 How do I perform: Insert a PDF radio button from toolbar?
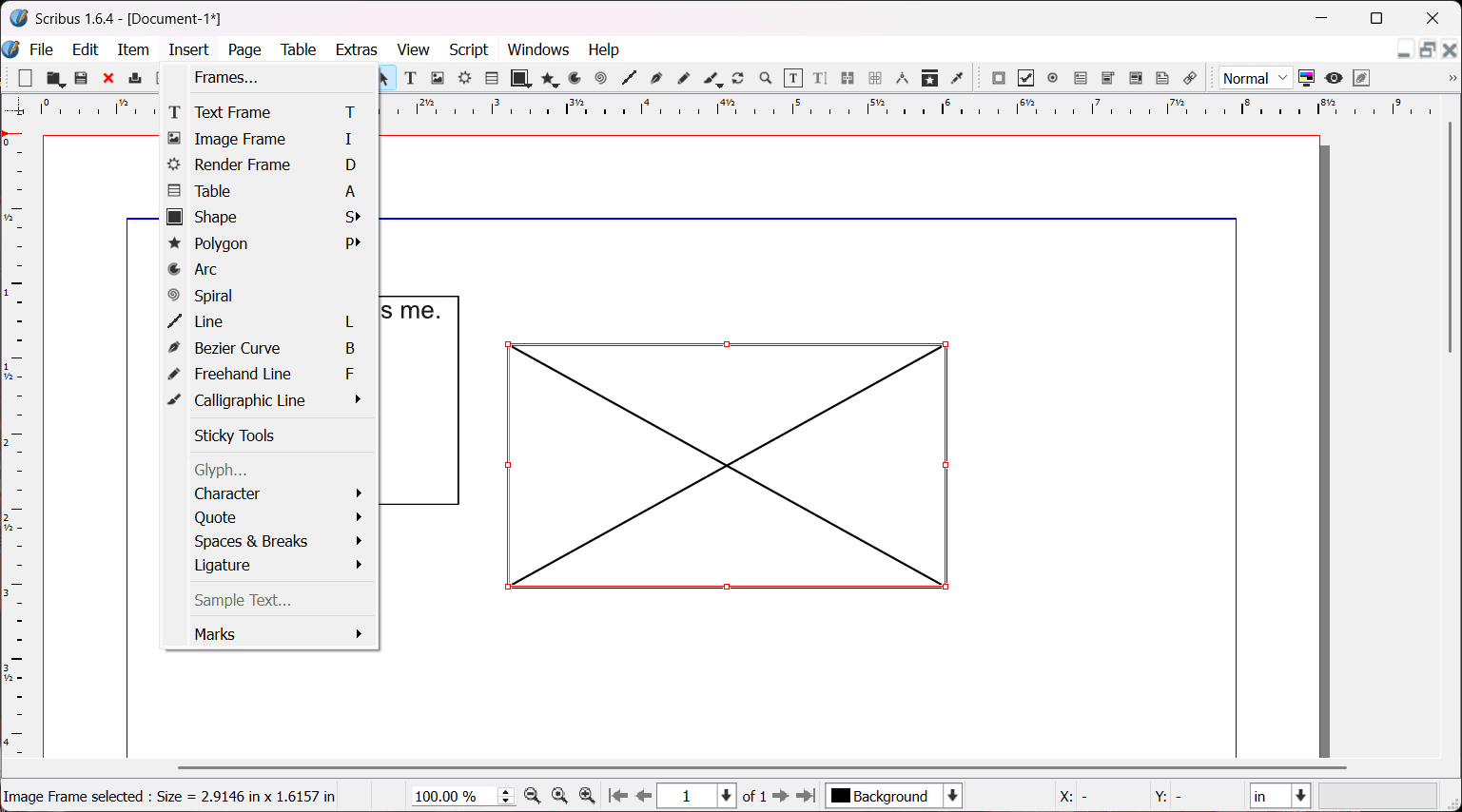[1053, 79]
